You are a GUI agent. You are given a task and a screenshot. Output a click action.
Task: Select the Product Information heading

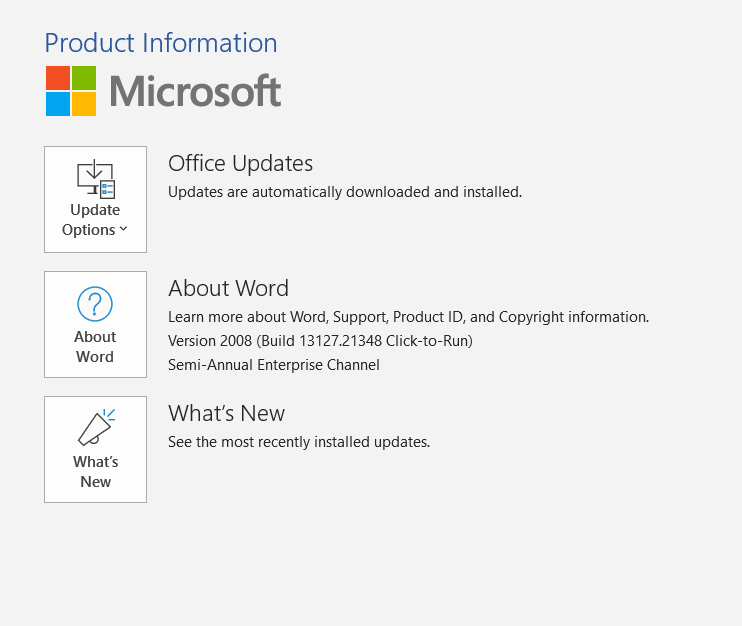coord(161,43)
